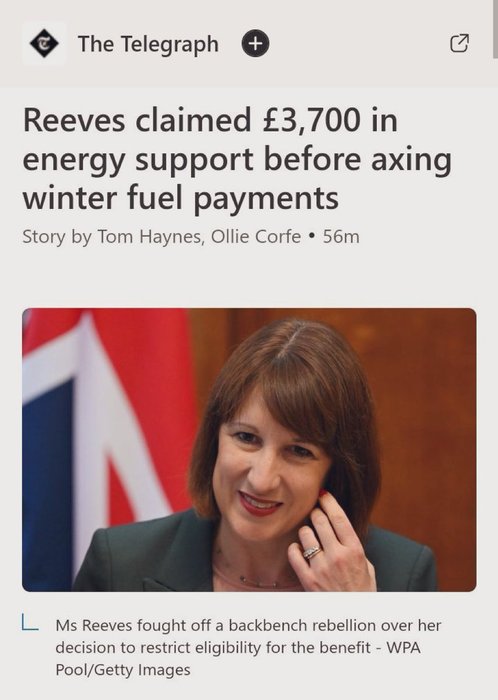This screenshot has height=700, width=498.
Task: Click the 'Ms Reeves fought off' caption line
Action: (x=248, y=625)
